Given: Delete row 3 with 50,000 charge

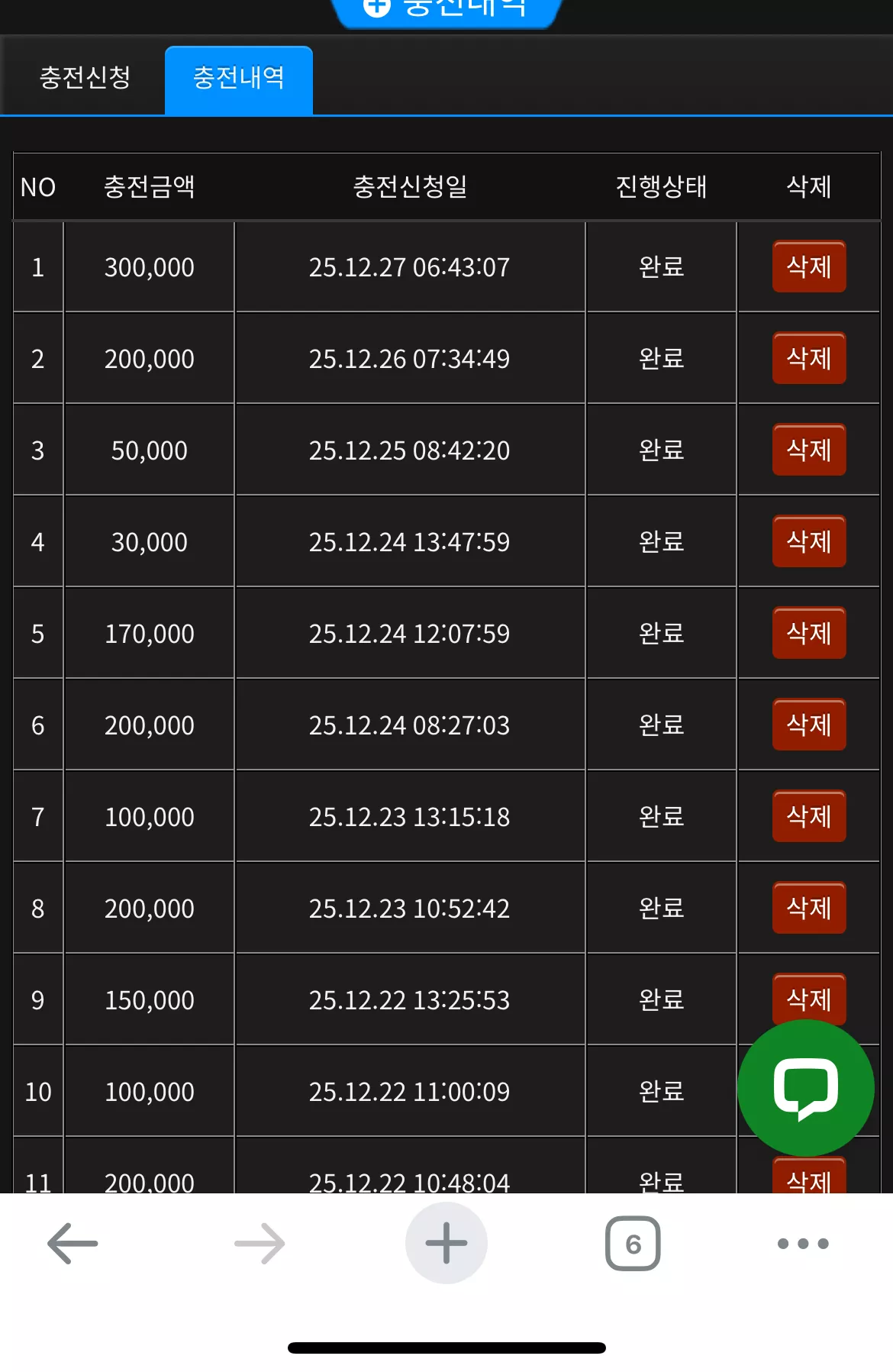Looking at the screenshot, I should point(809,450).
